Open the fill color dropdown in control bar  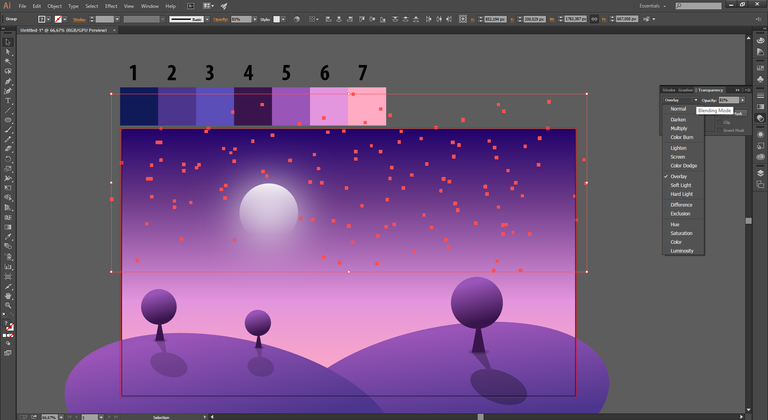(x=48, y=19)
